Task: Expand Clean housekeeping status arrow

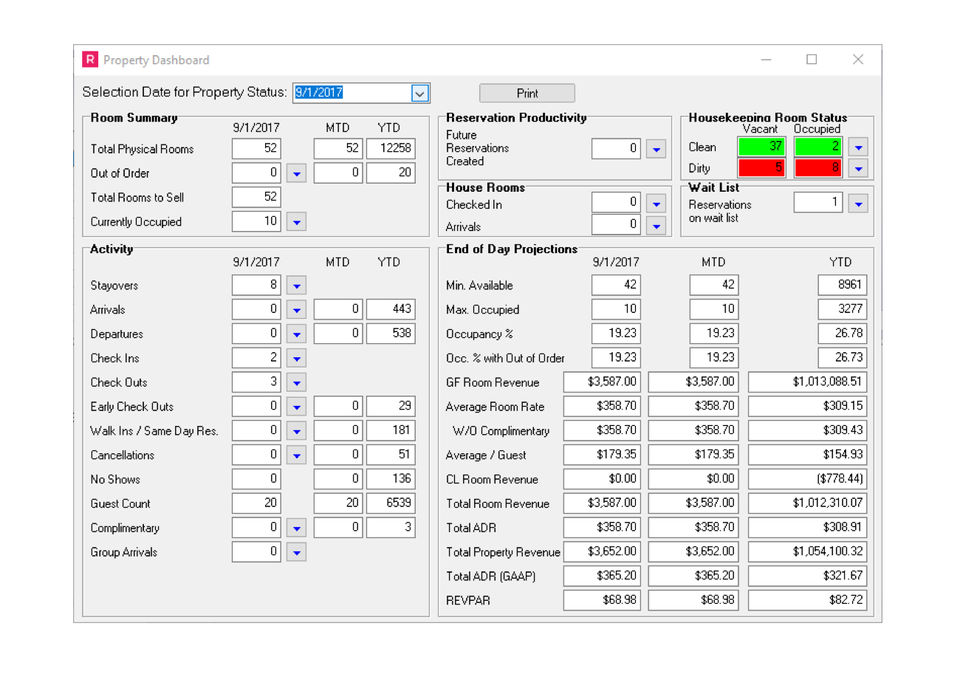Action: (858, 147)
